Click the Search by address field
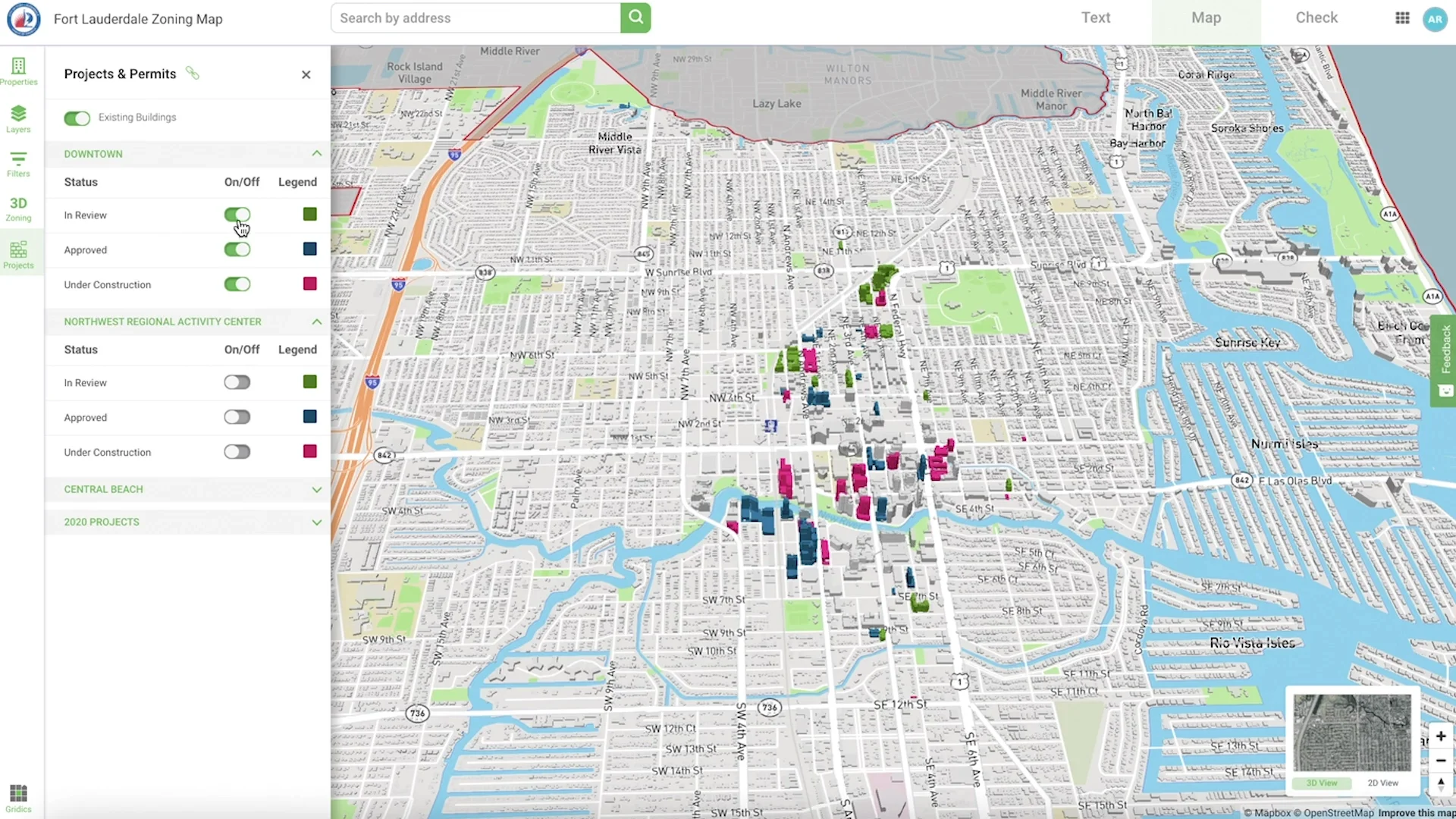The image size is (1456, 819). [475, 18]
